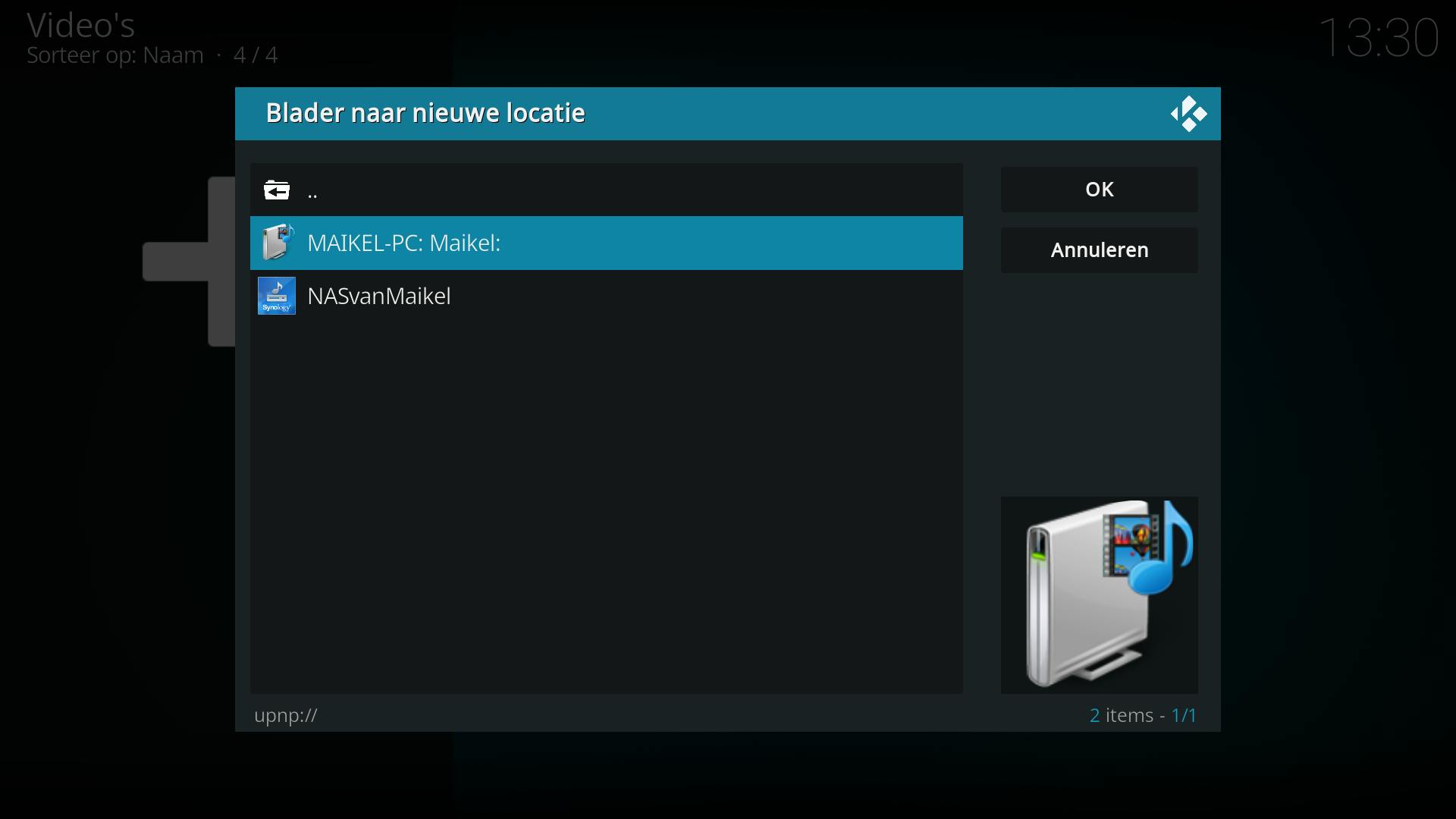Click the Synology NAS icon
This screenshot has width=1456, height=819.
click(277, 296)
